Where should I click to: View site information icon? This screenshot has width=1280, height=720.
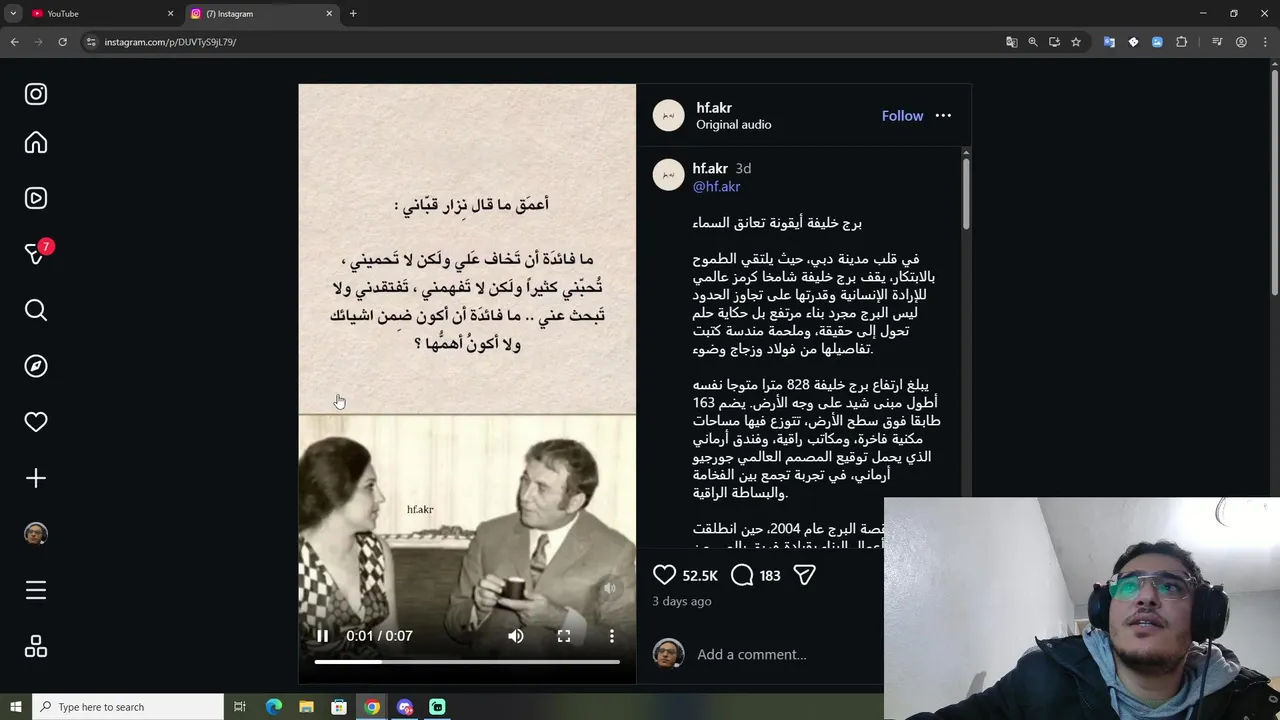tap(91, 42)
